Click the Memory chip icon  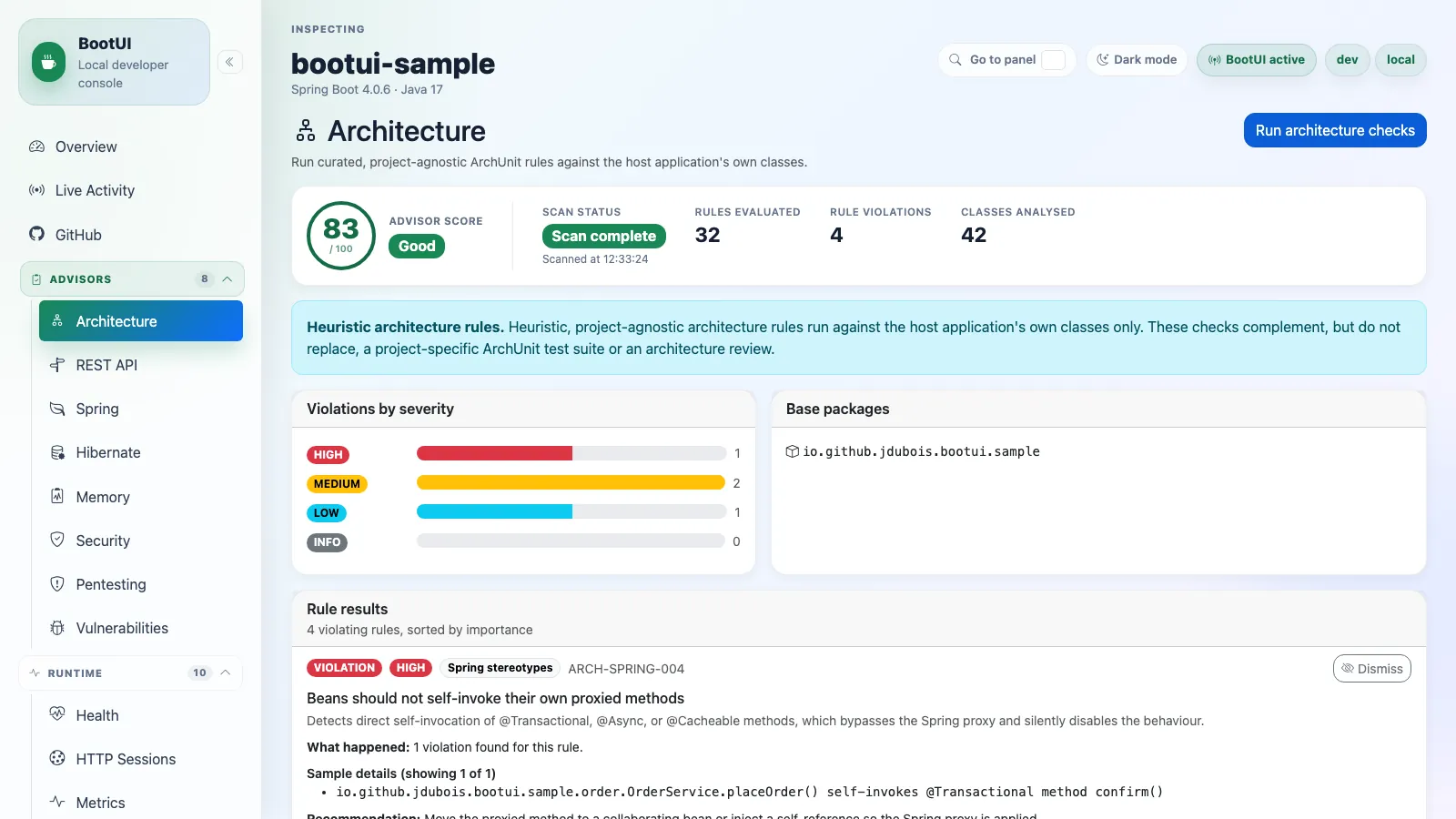coord(57,496)
